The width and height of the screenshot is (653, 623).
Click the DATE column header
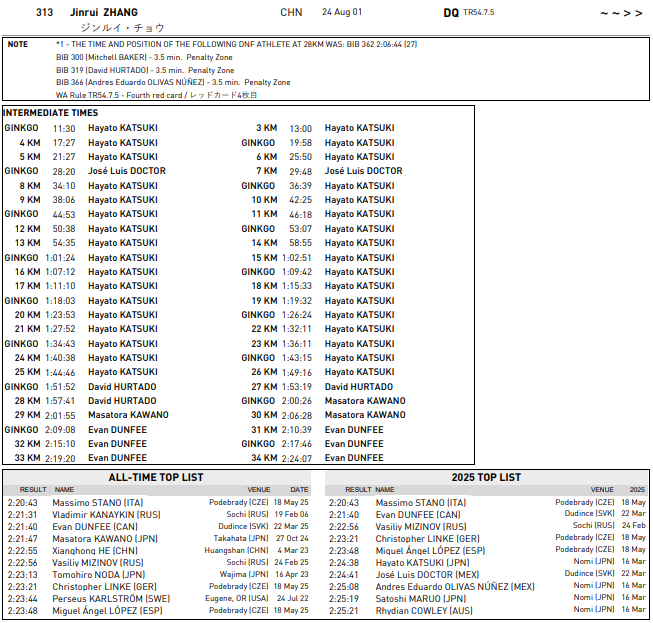click(299, 490)
